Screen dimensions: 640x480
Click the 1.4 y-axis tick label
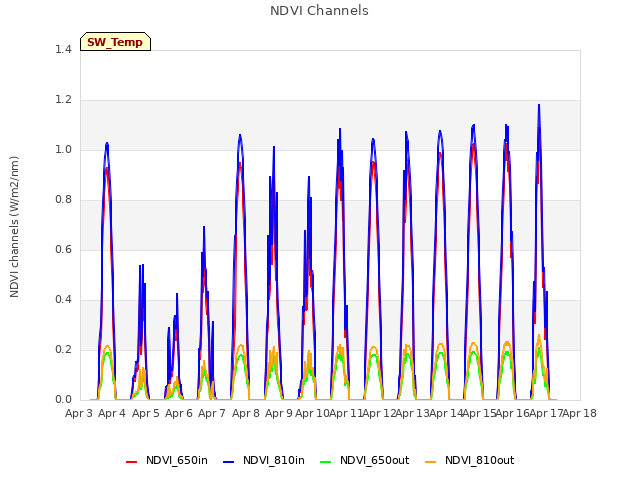[63, 49]
